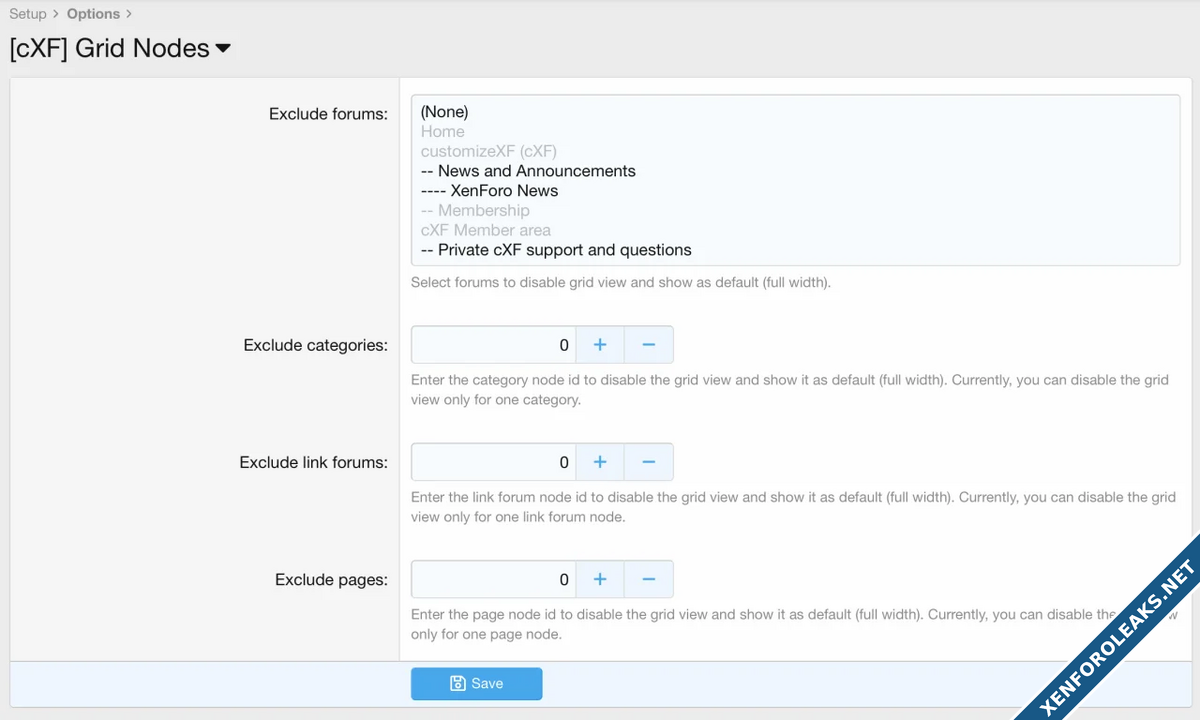Open Options breadcrumb link
Viewport: 1200px width, 720px height.
93,14
